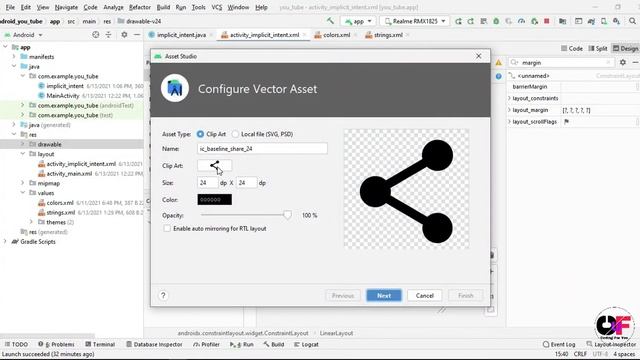This screenshot has width=640, height=360.
Task: Click the Search Everywhere magnifier icon
Action: click(x=632, y=21)
